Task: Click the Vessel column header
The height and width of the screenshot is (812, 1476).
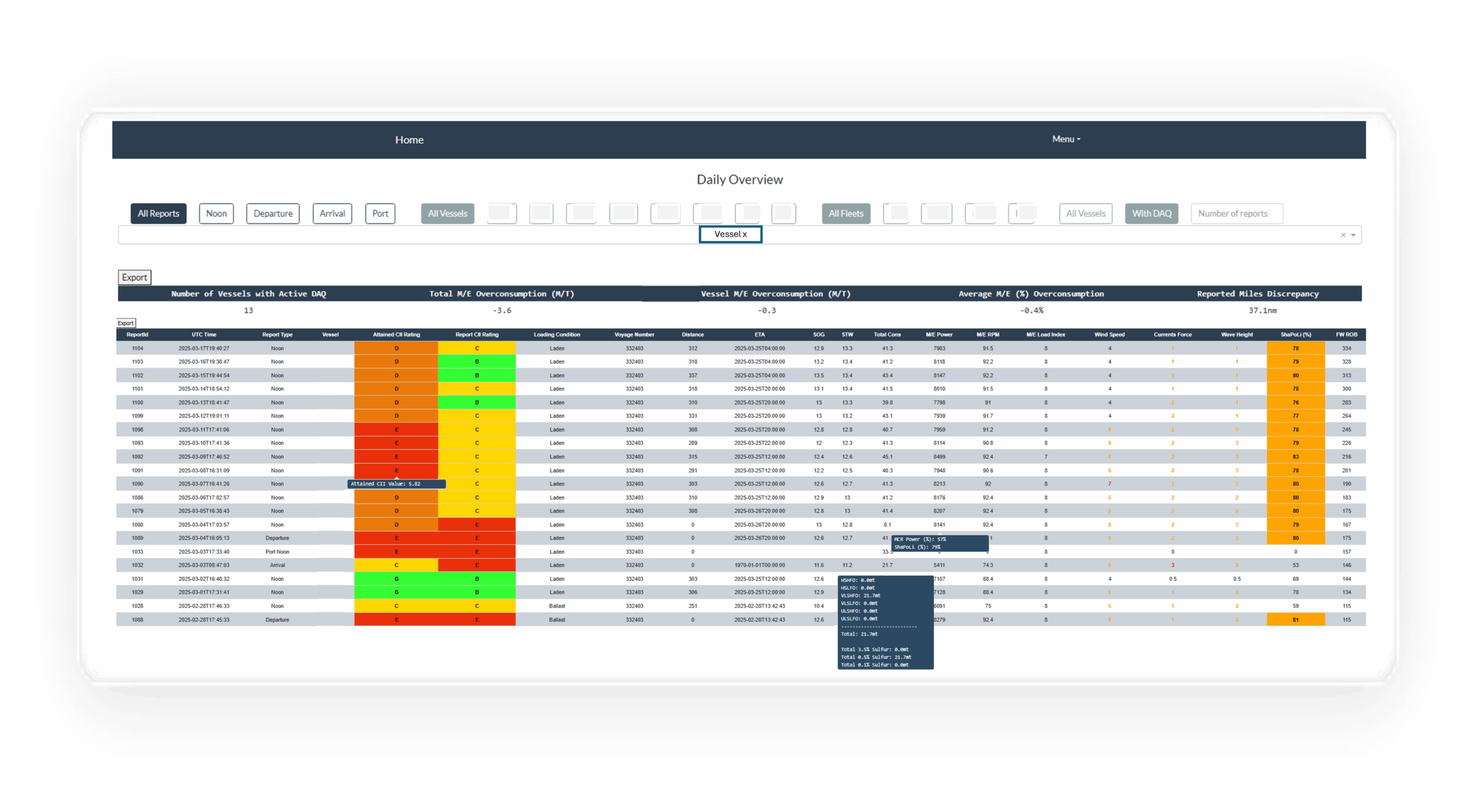Action: 330,335
